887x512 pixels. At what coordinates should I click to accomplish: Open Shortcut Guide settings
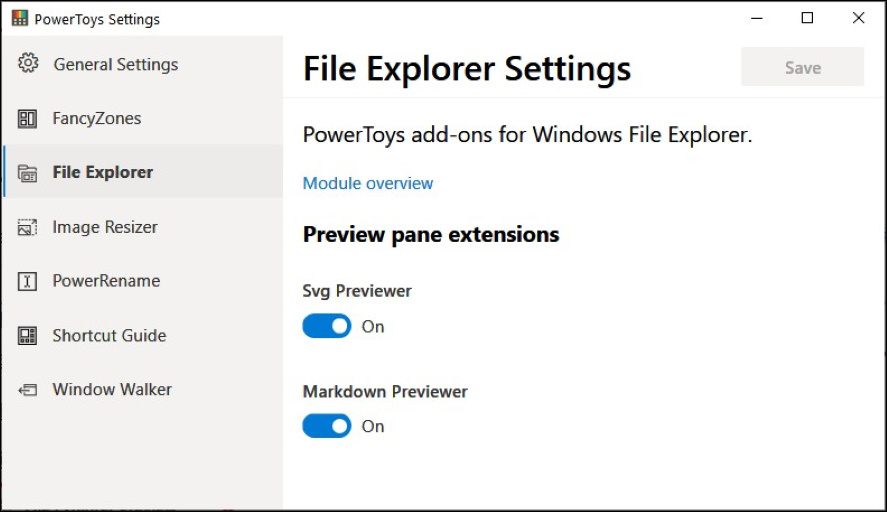coord(109,336)
